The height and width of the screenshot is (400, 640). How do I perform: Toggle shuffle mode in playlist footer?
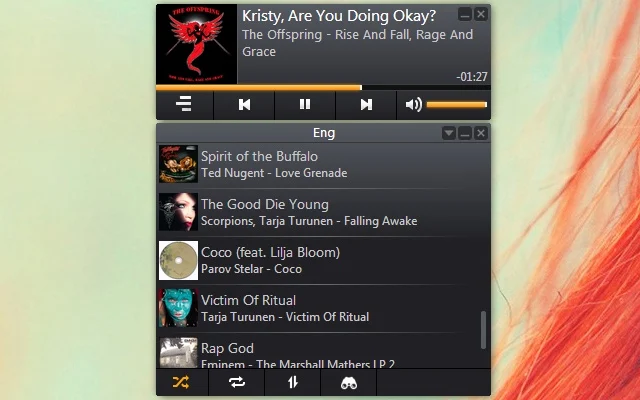click(181, 382)
